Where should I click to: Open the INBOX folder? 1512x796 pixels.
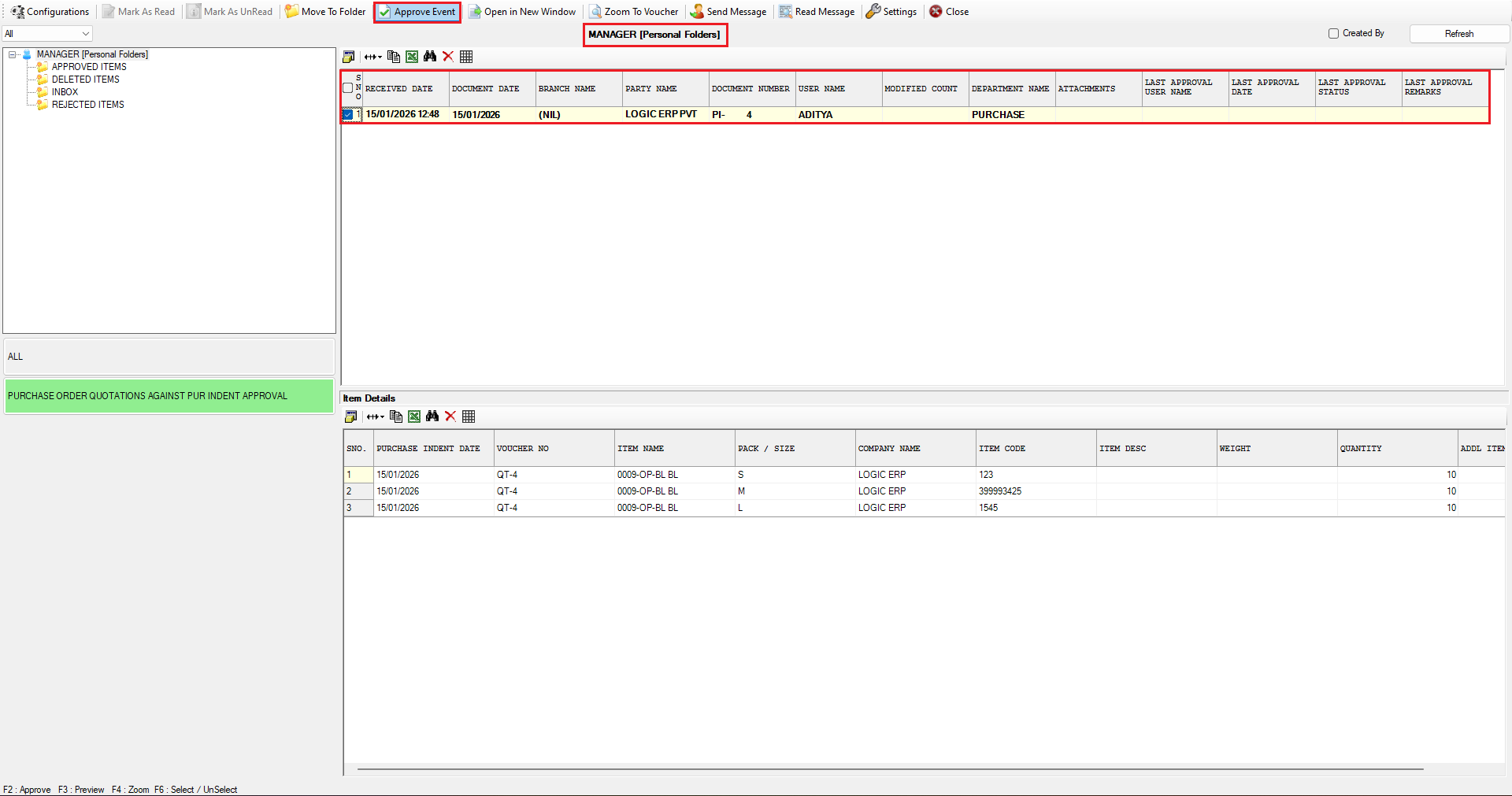pos(65,92)
